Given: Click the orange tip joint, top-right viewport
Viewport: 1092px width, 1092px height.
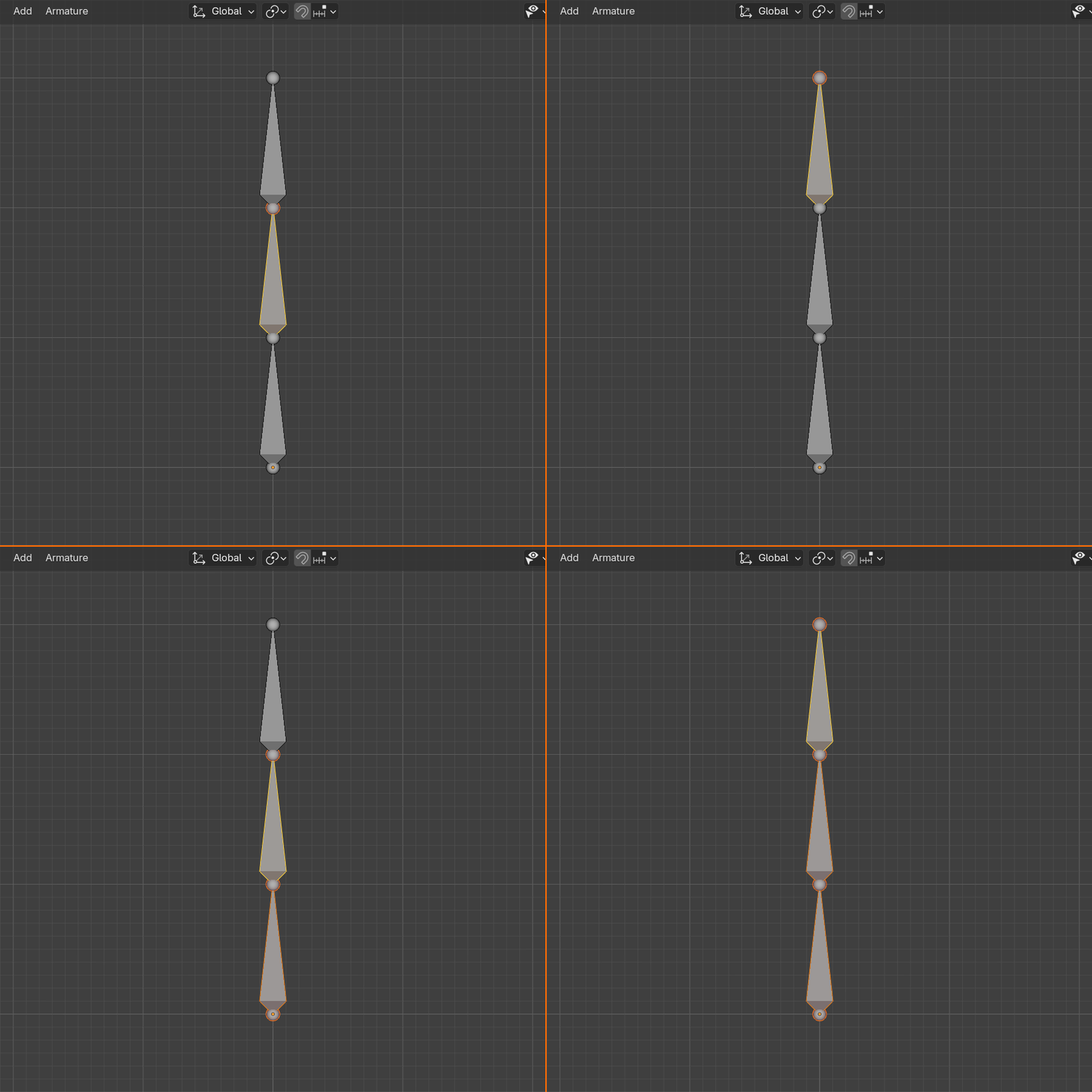Looking at the screenshot, I should [x=820, y=78].
